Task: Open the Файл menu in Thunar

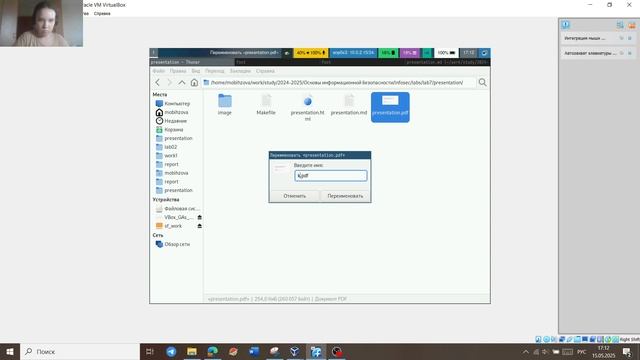Action: pos(159,71)
